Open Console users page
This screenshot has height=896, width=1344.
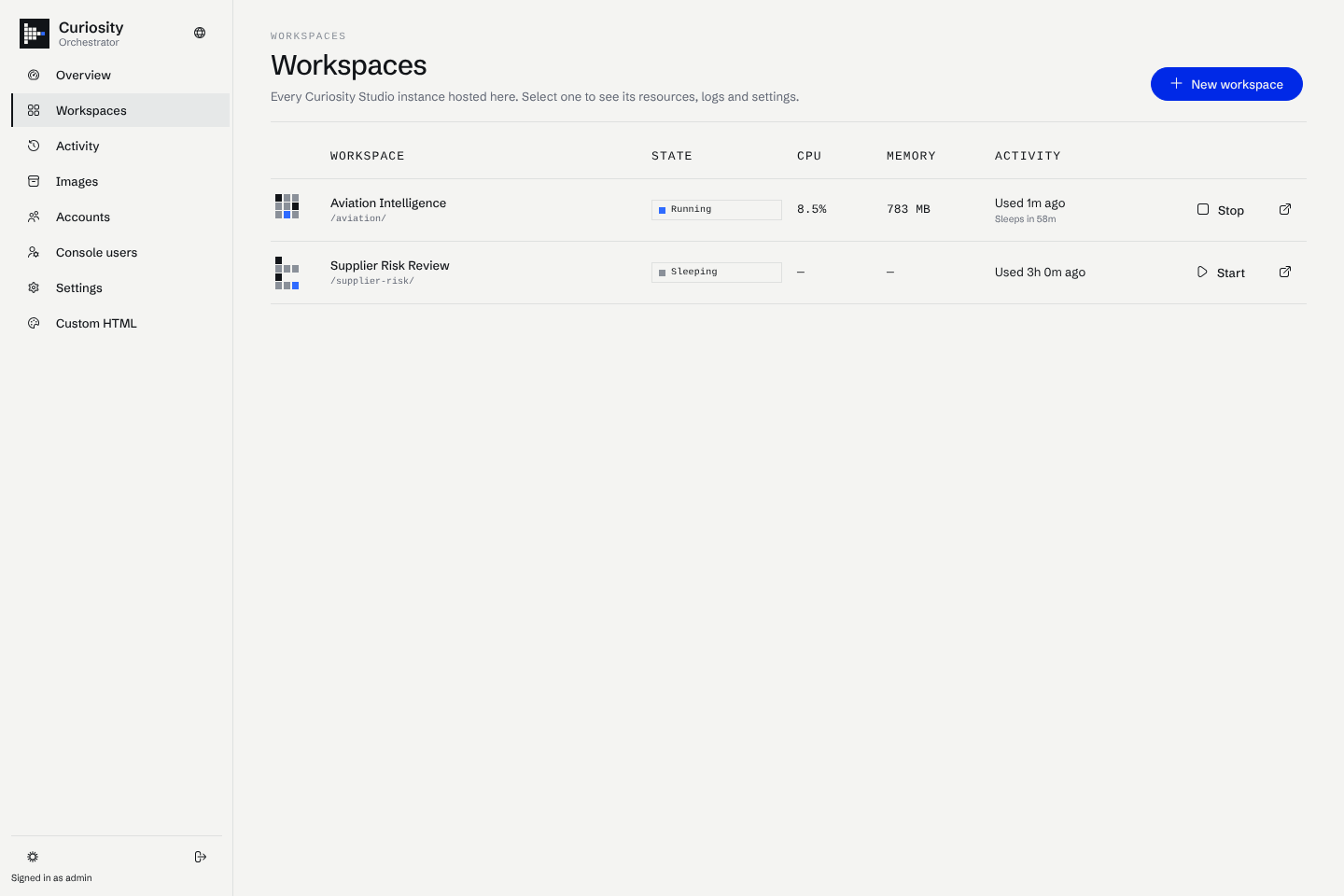pyautogui.click(x=120, y=252)
